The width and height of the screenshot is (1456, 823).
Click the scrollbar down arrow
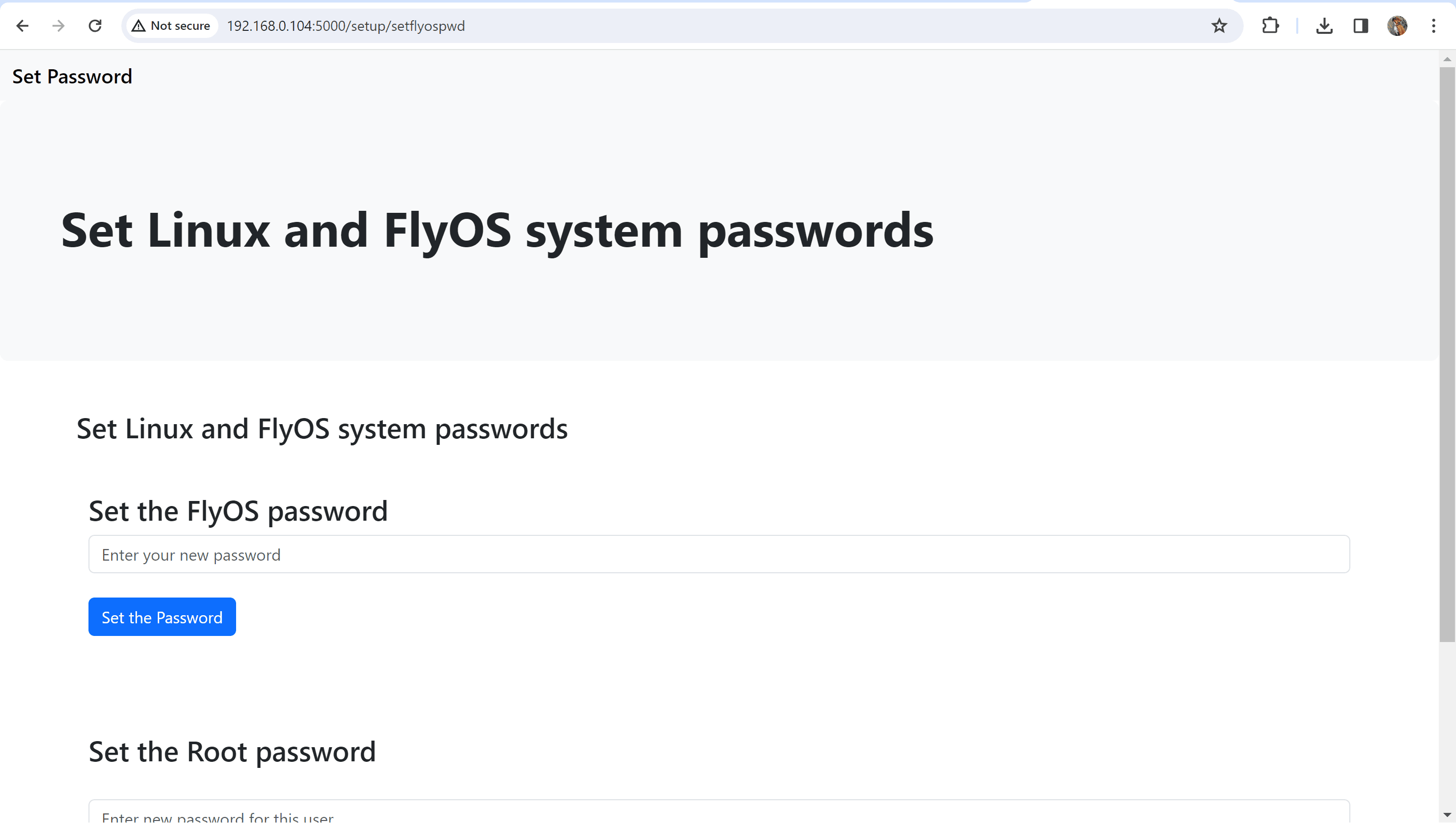pyautogui.click(x=1447, y=815)
